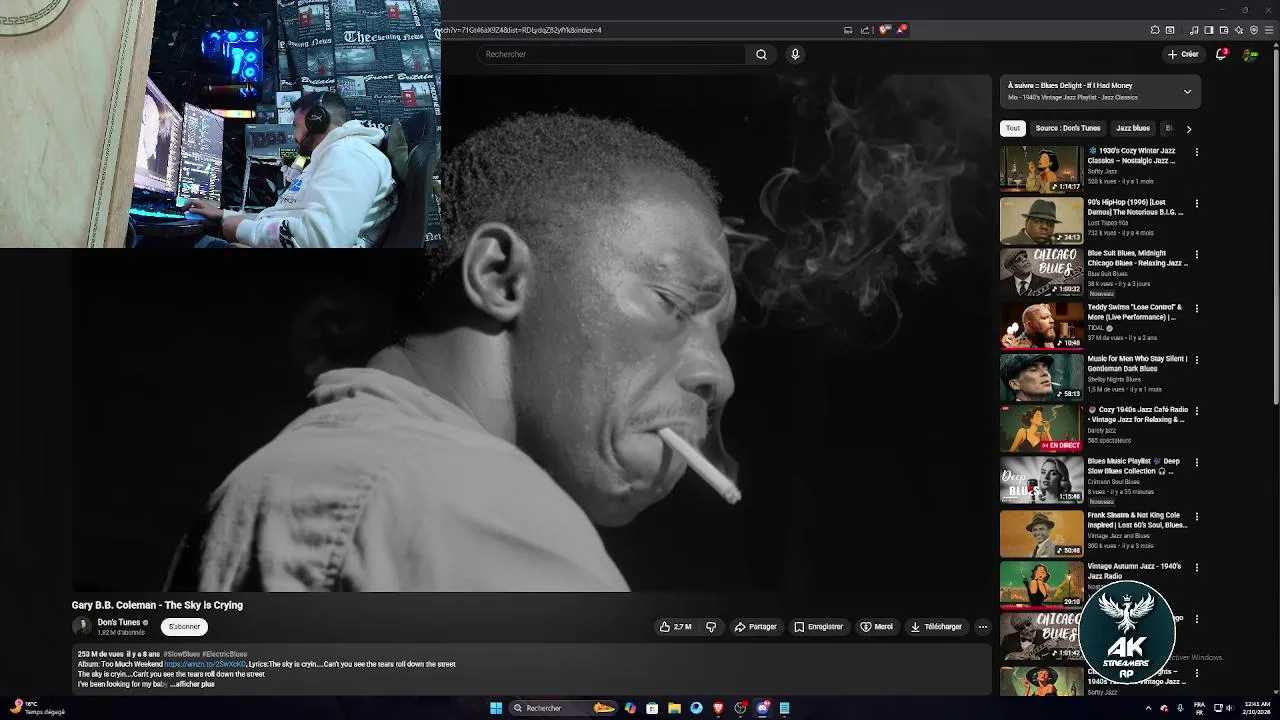1280x720 pixels.
Task: Open Microsoft Store from the taskbar
Action: 652,708
